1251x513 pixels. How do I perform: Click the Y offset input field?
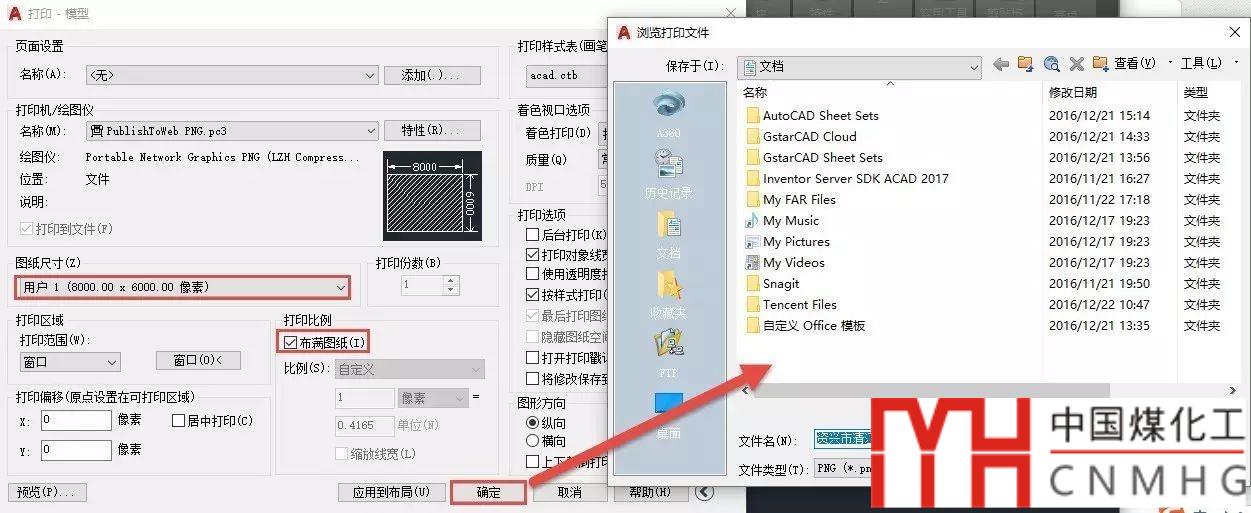click(76, 451)
